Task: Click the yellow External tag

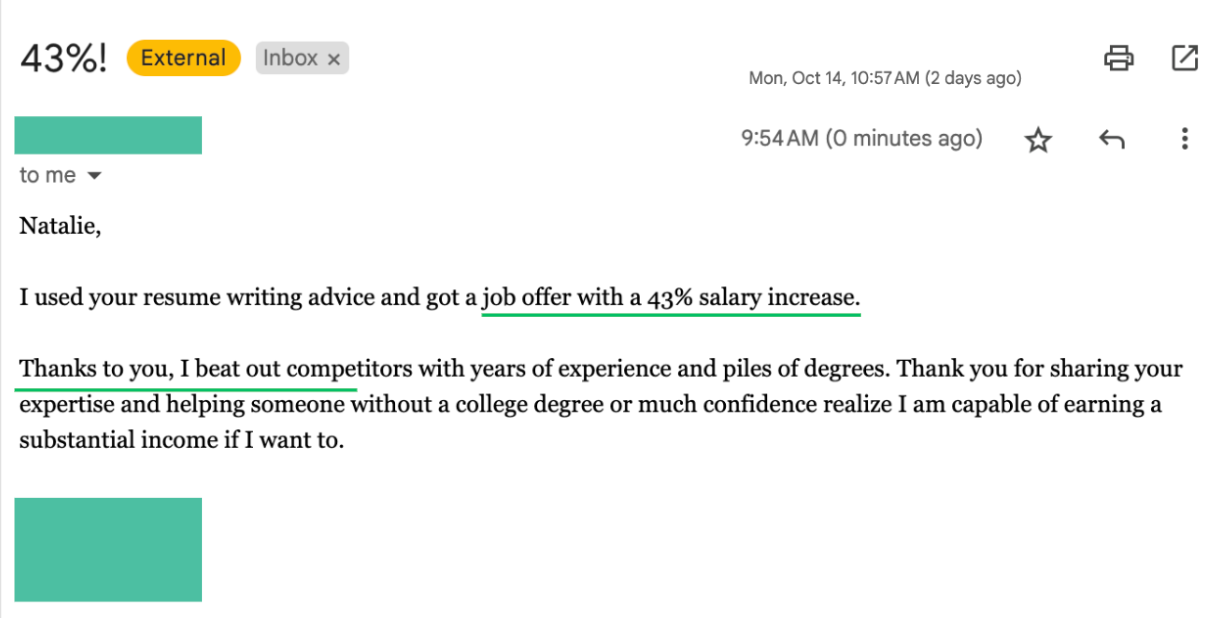Action: [x=183, y=58]
